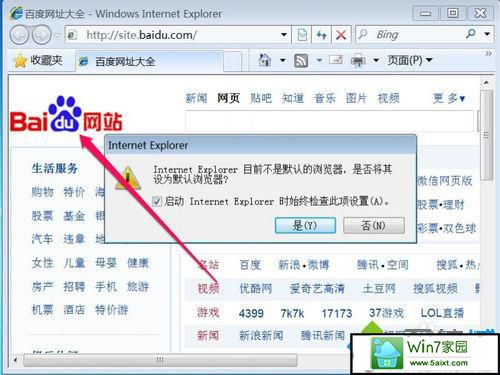
Task: Open the 酒店 link in sidebar
Action: pyautogui.click(x=74, y=310)
